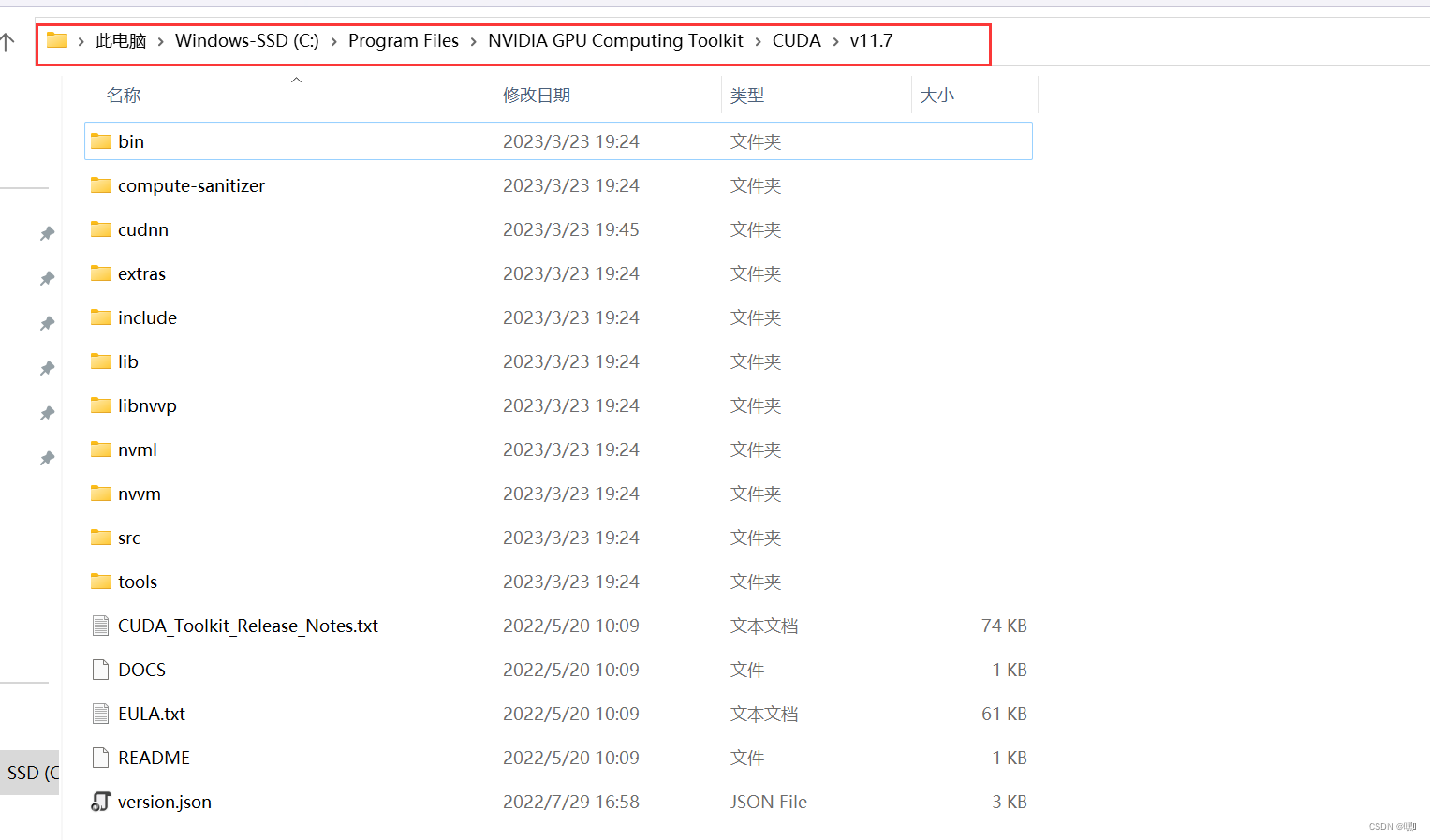
Task: Expand chevron after NVIDIA GPU Computing Toolkit
Action: tap(758, 41)
